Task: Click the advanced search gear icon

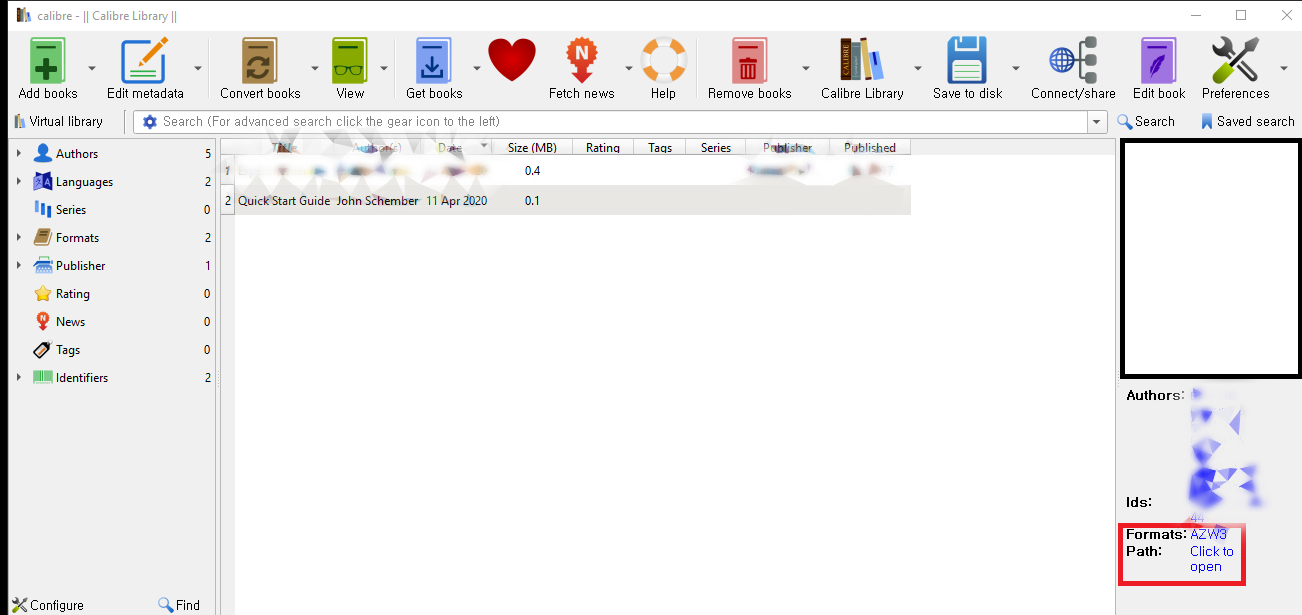Action: pos(150,122)
